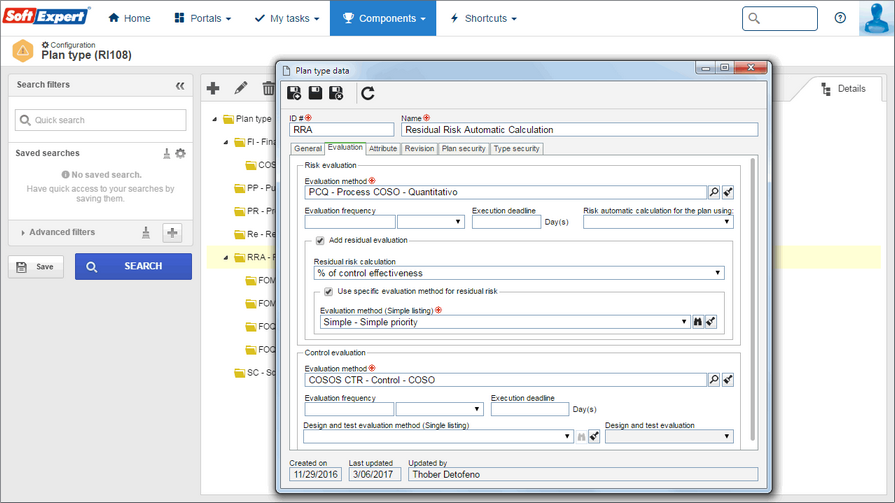This screenshot has height=503, width=895.
Task: Open the My tasks menu
Action: 287,18
